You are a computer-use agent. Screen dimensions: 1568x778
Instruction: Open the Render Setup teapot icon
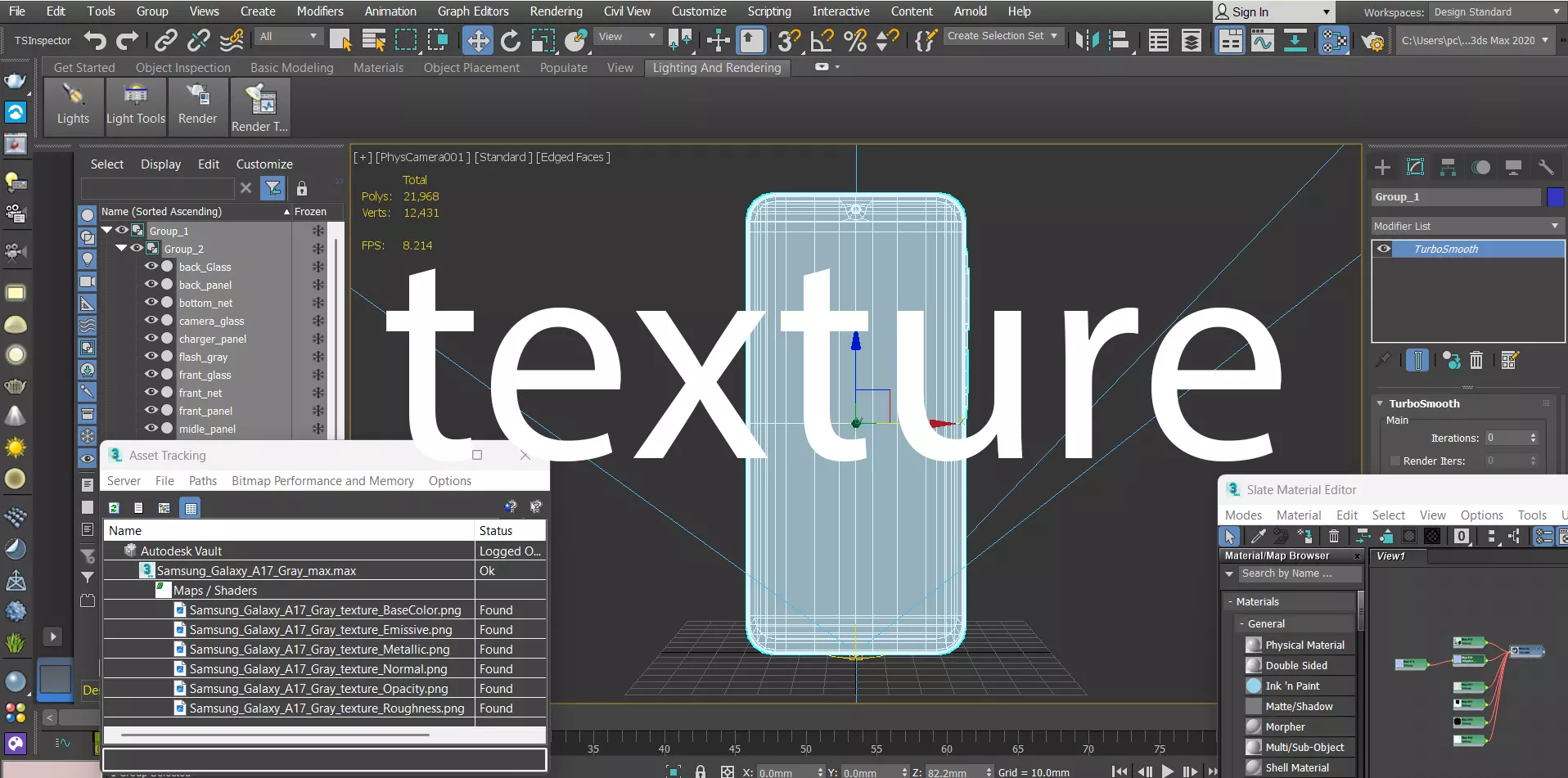coord(1372,40)
